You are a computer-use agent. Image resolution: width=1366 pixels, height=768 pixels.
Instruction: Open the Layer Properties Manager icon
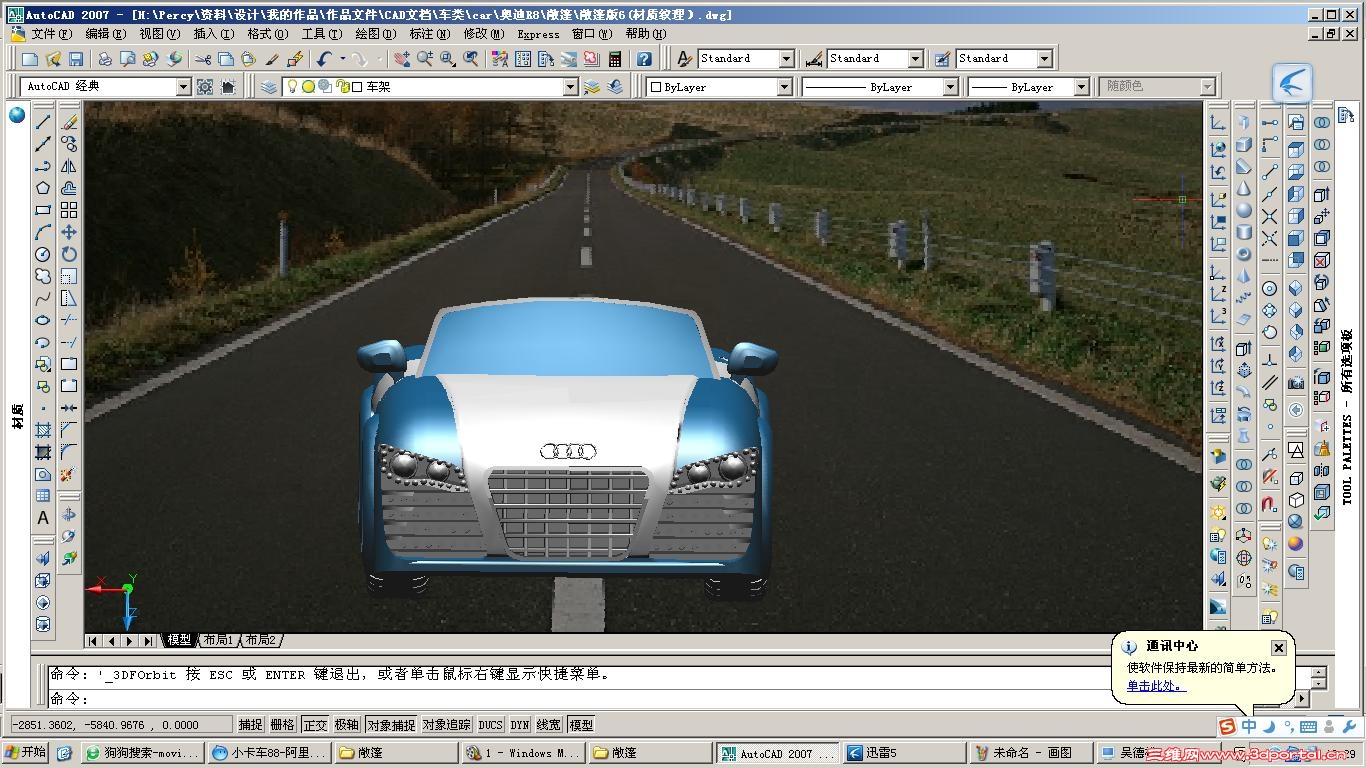click(269, 87)
